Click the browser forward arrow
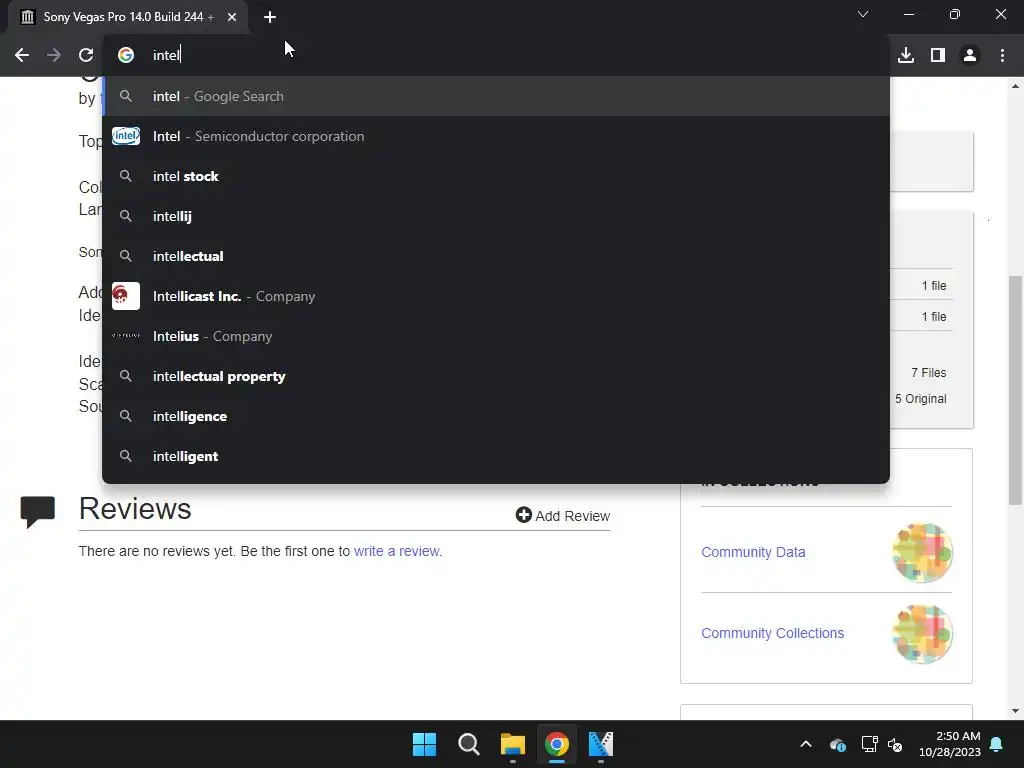This screenshot has width=1024, height=768. click(x=54, y=56)
